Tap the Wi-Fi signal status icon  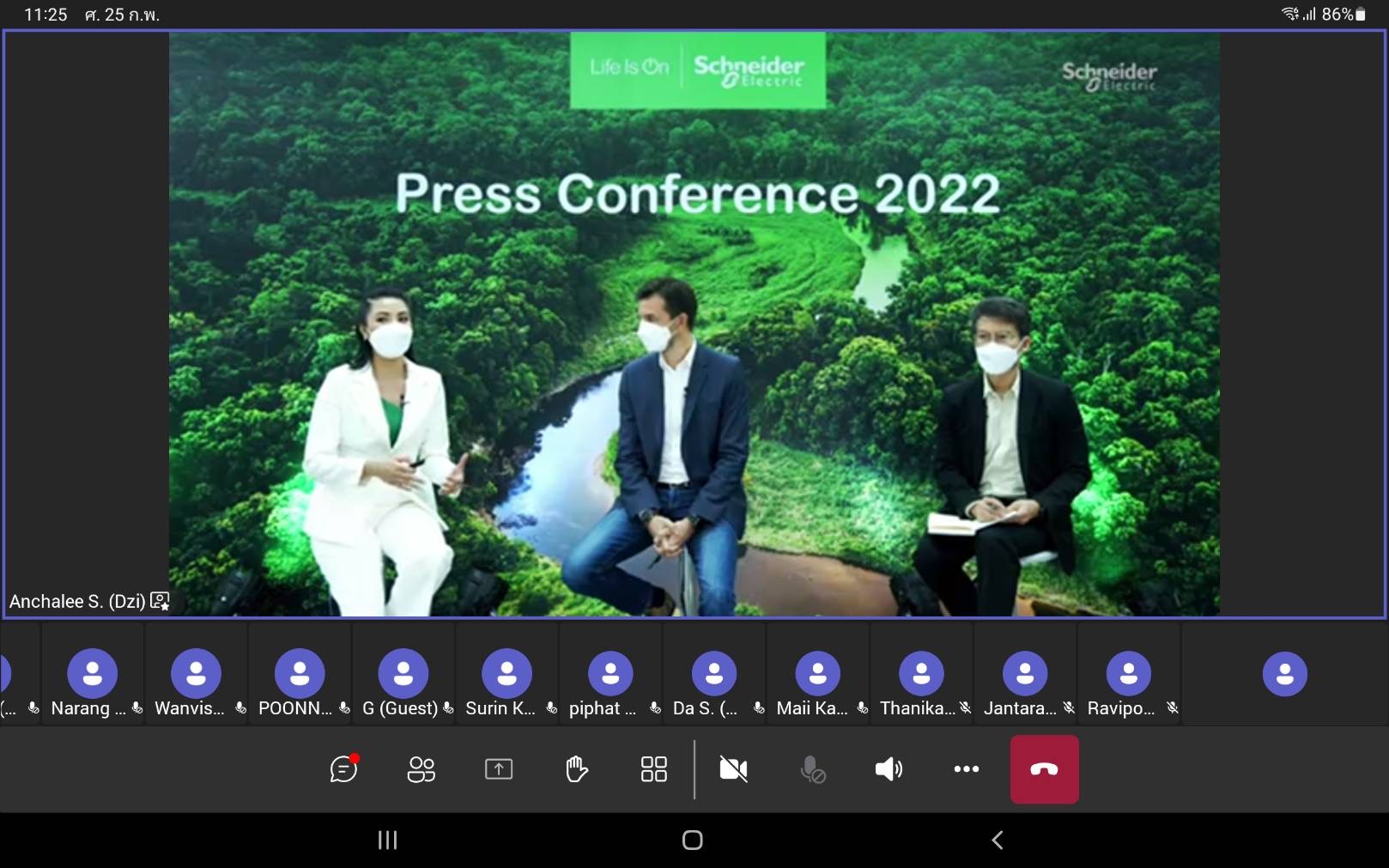coord(1290,14)
